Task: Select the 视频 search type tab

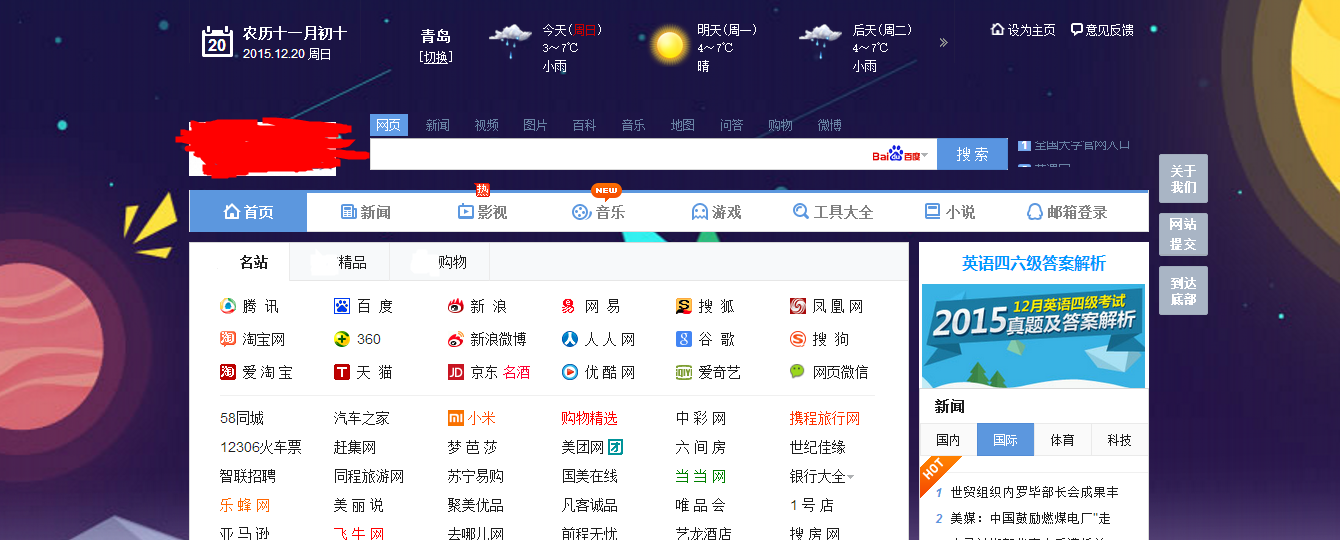Action: click(x=487, y=125)
